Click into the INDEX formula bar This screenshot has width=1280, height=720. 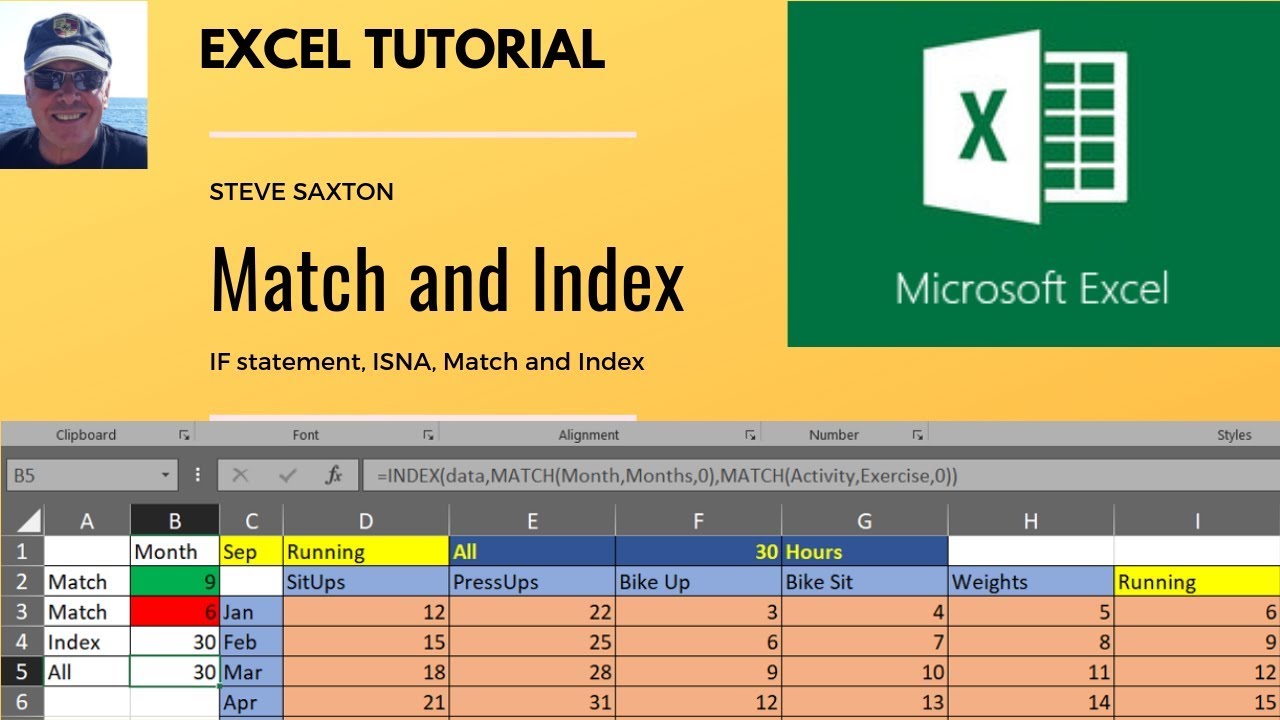(820, 476)
